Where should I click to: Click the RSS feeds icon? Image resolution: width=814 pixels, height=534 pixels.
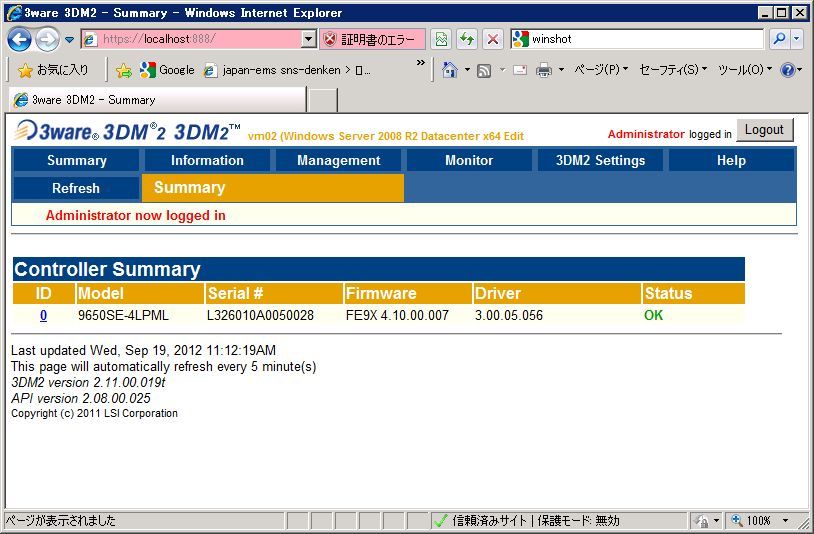(x=484, y=70)
